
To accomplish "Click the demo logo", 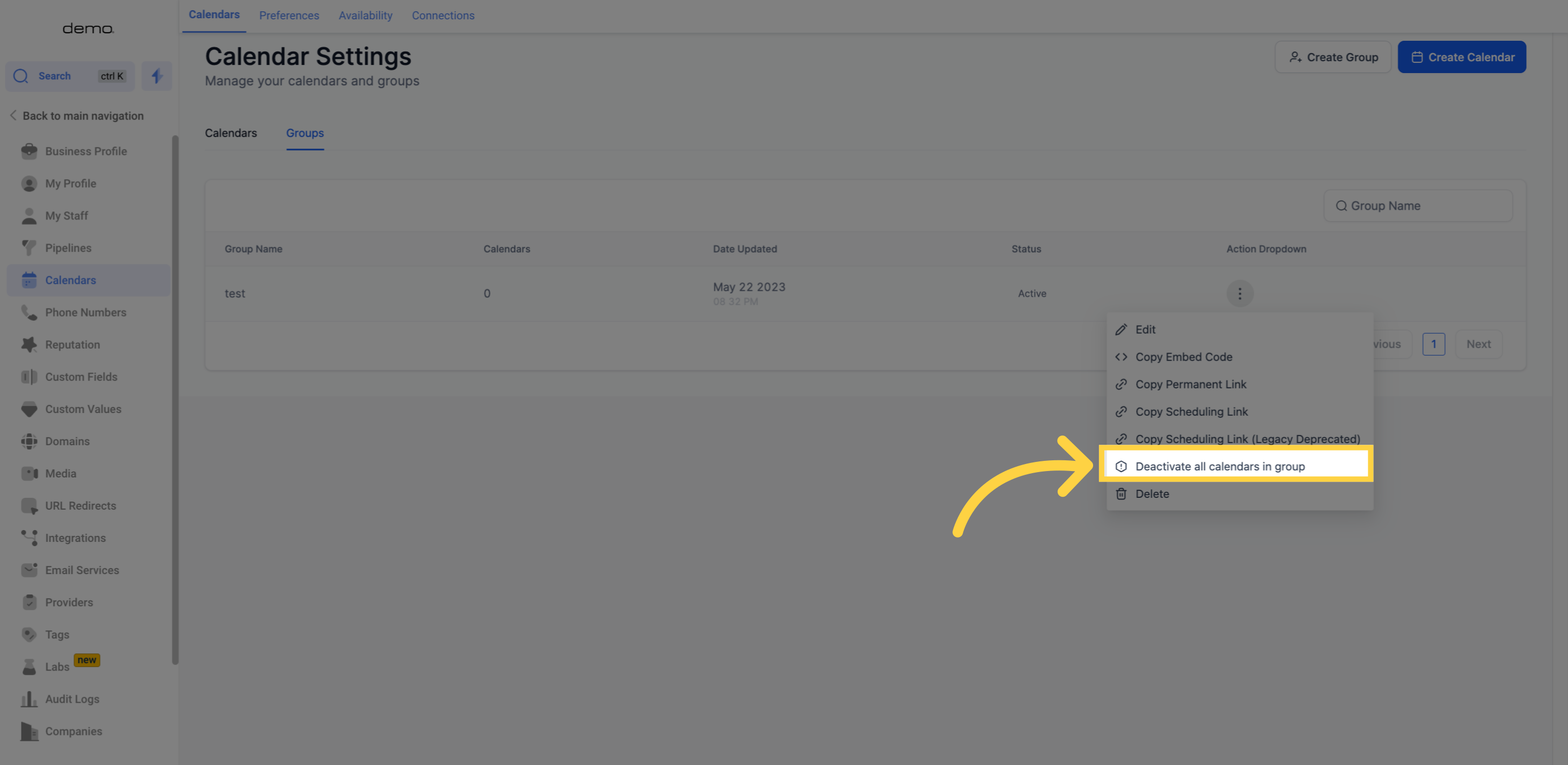I will point(88,28).
